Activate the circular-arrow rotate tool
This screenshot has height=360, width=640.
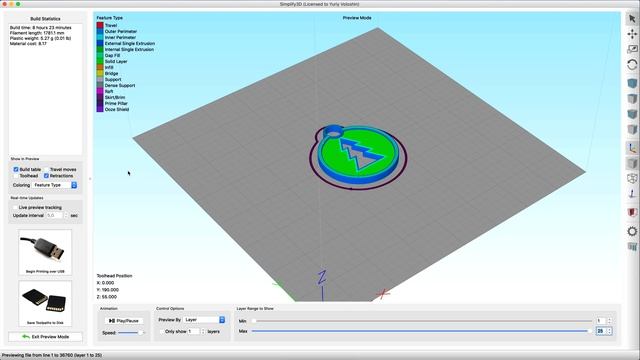pos(632,64)
